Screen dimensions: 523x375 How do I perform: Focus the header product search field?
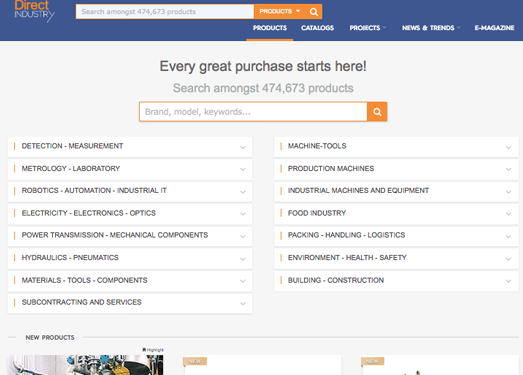[165, 12]
